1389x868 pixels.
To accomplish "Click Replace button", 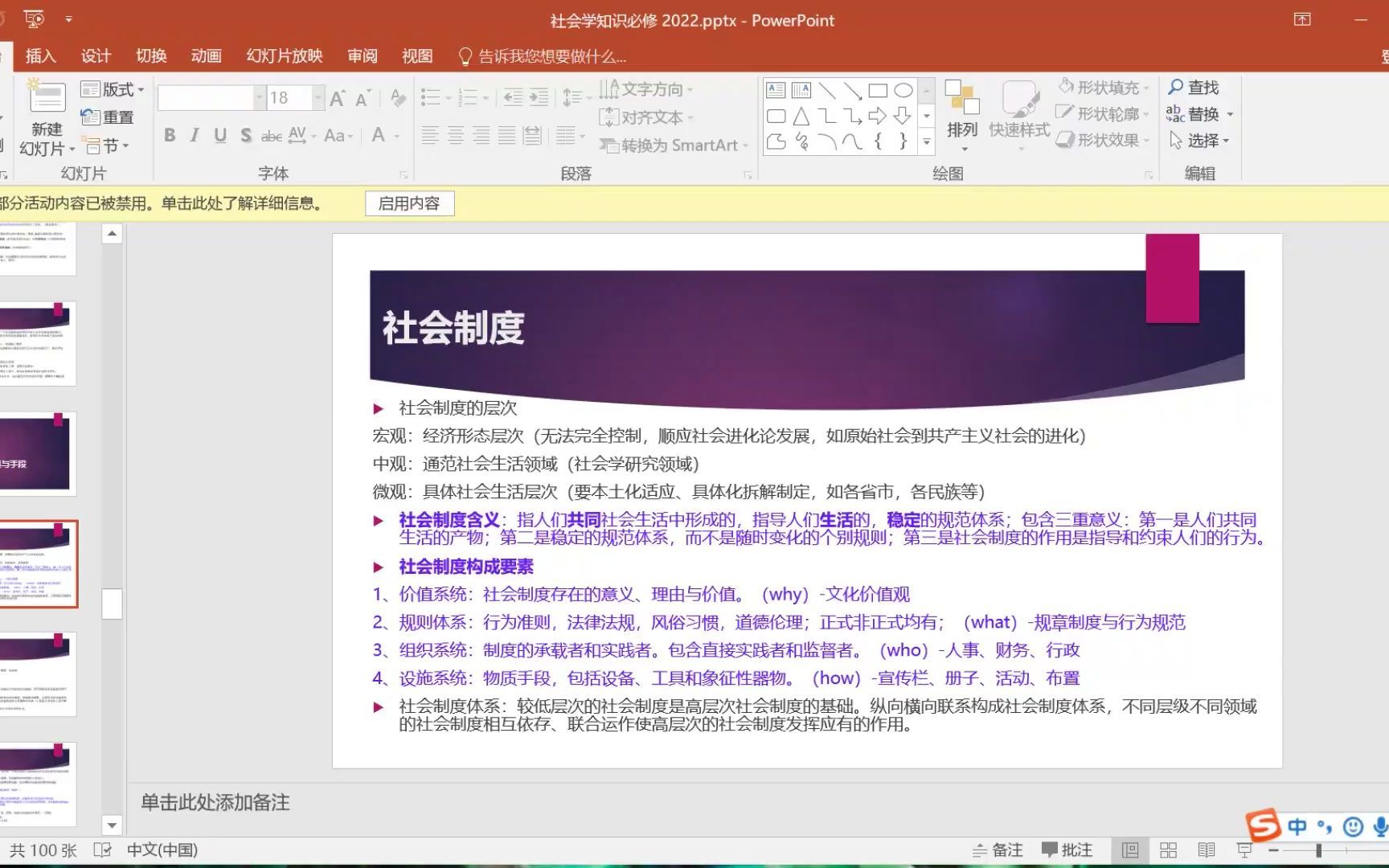I will tap(1199, 113).
